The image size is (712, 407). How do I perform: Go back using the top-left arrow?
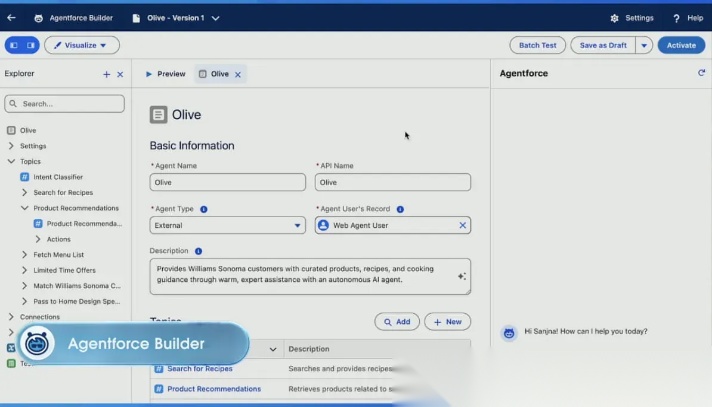(x=11, y=18)
